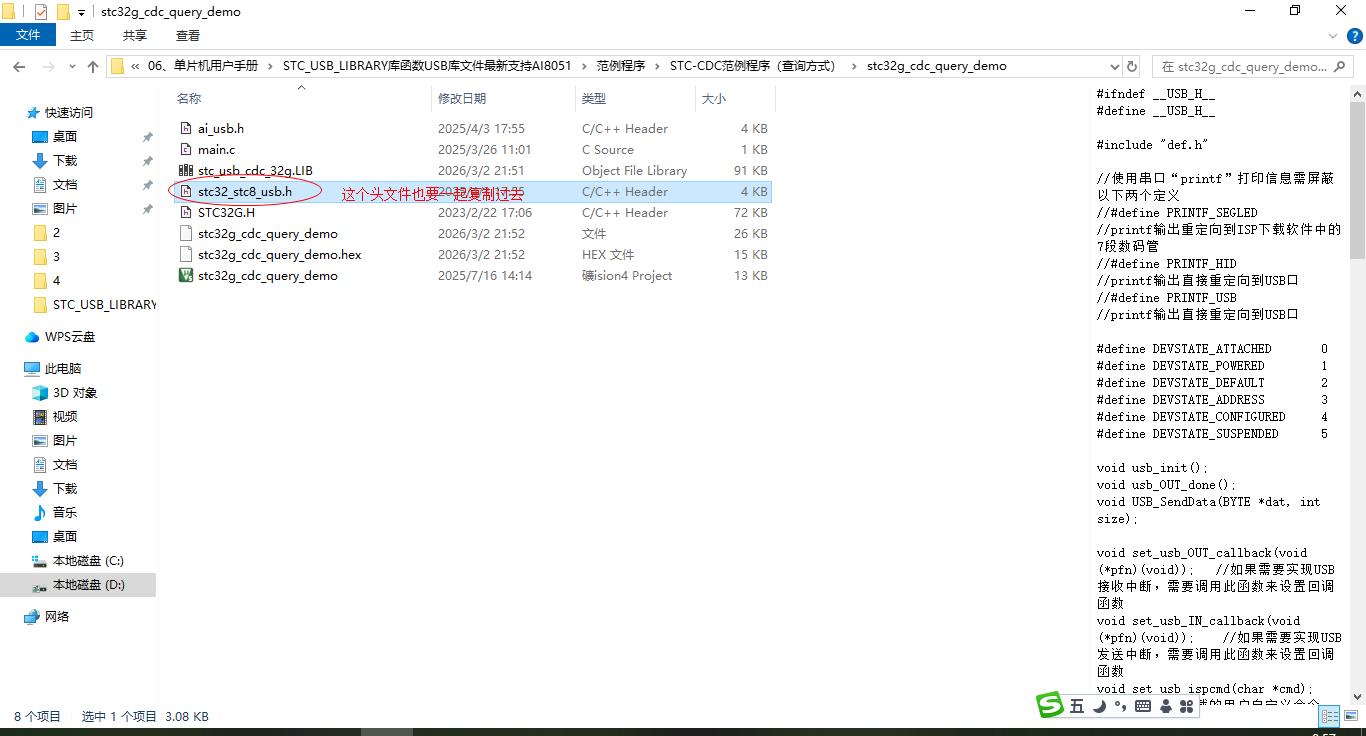Switch to details view using status bar toggle
This screenshot has width=1366, height=736.
tap(1329, 716)
